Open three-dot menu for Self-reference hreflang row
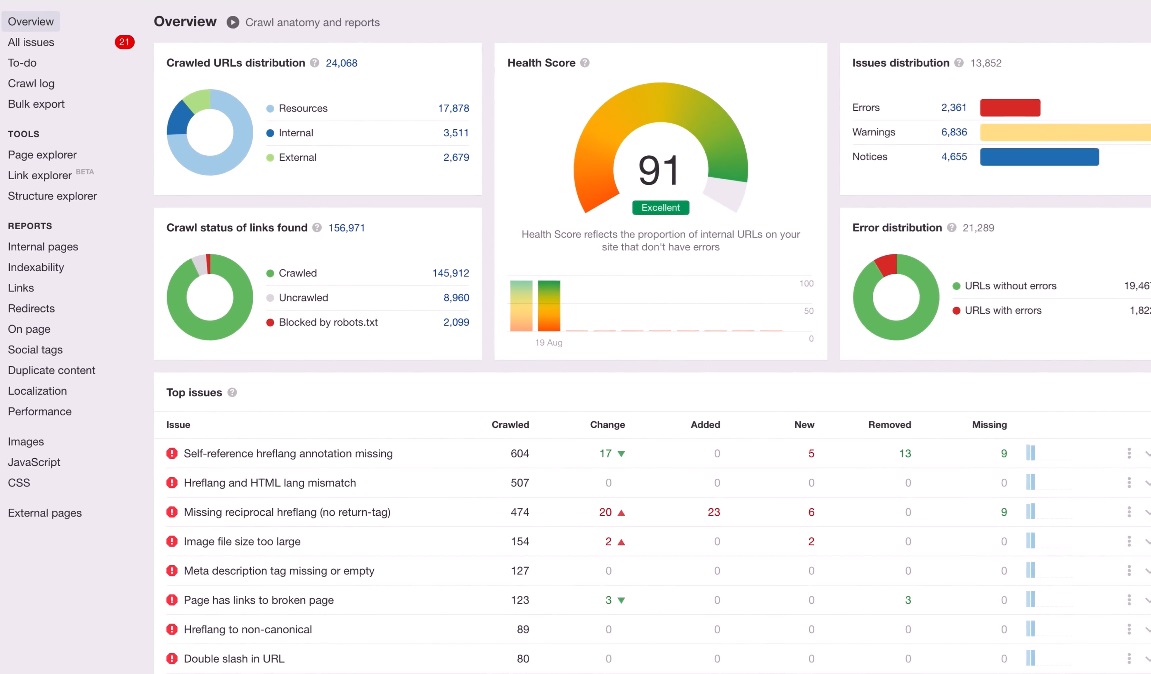1151x674 pixels. coord(1129,454)
